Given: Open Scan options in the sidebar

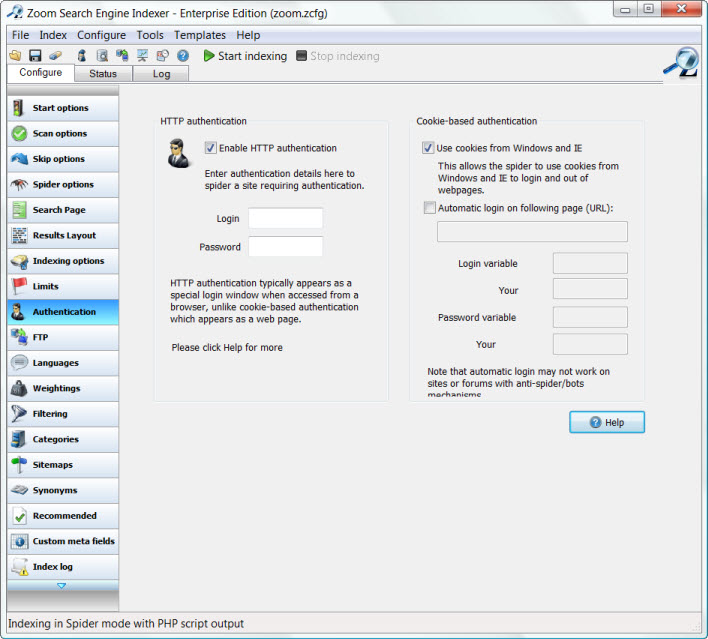Looking at the screenshot, I should coord(63,134).
